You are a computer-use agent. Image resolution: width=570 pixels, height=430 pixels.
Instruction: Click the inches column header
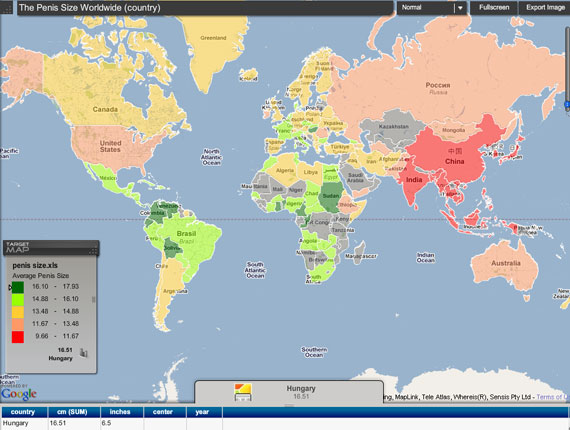coord(121,412)
